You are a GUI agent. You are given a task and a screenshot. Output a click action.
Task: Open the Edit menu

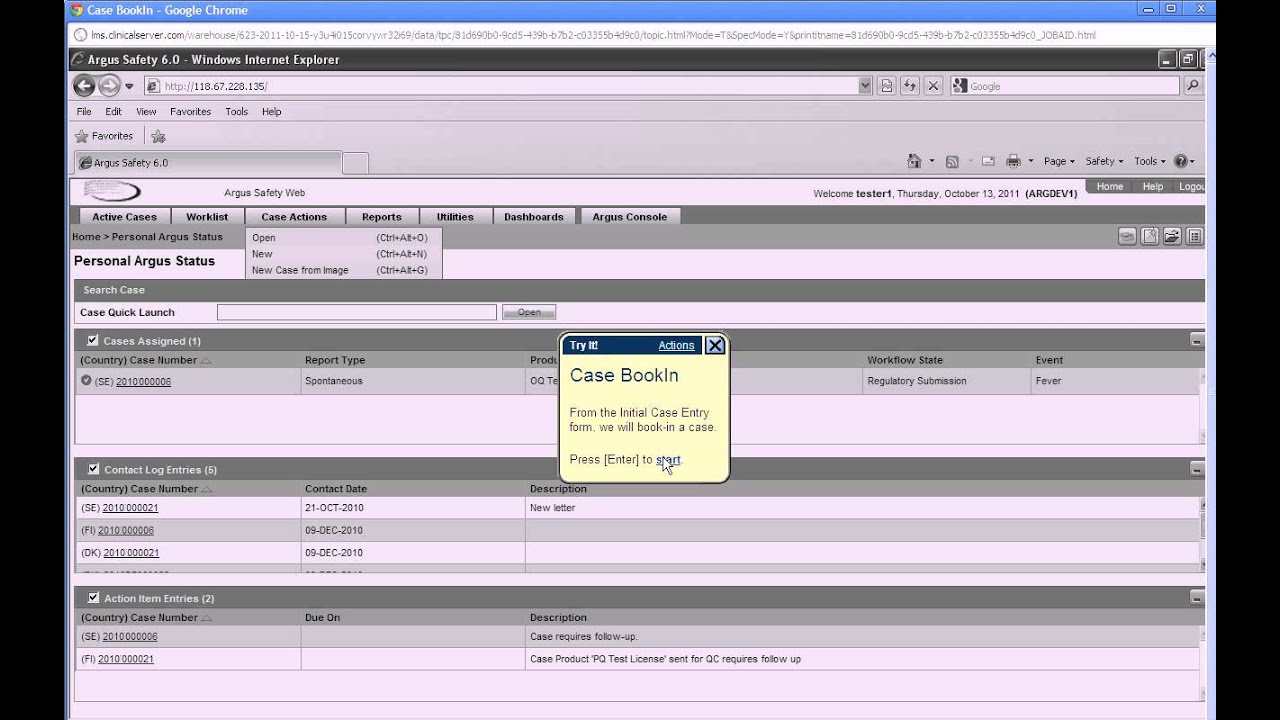[113, 112]
